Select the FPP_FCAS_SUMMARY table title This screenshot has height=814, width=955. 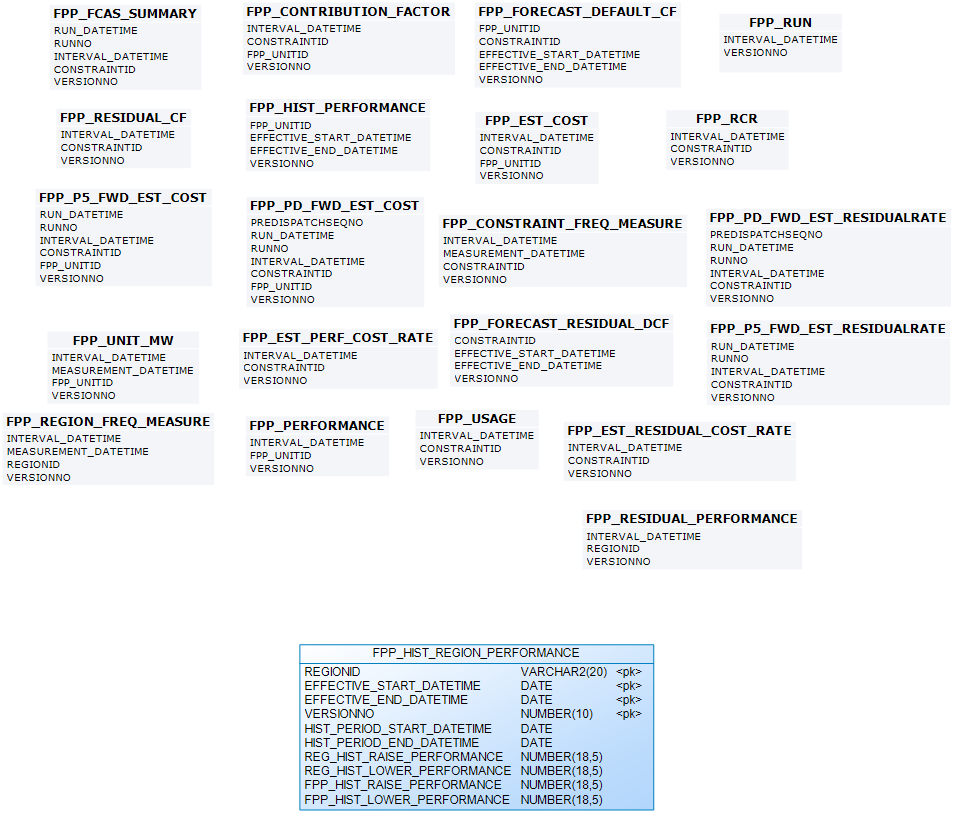125,14
